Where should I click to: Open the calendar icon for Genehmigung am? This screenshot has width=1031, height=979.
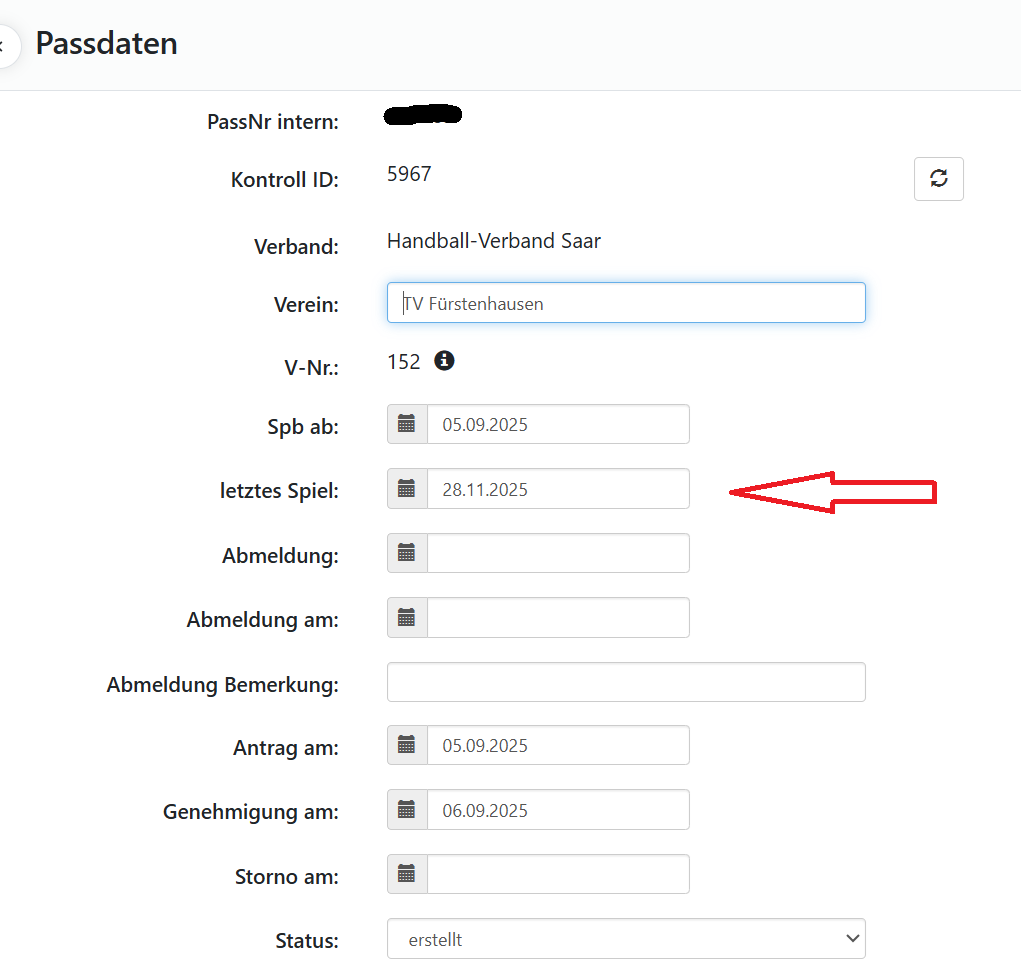pyautogui.click(x=407, y=810)
